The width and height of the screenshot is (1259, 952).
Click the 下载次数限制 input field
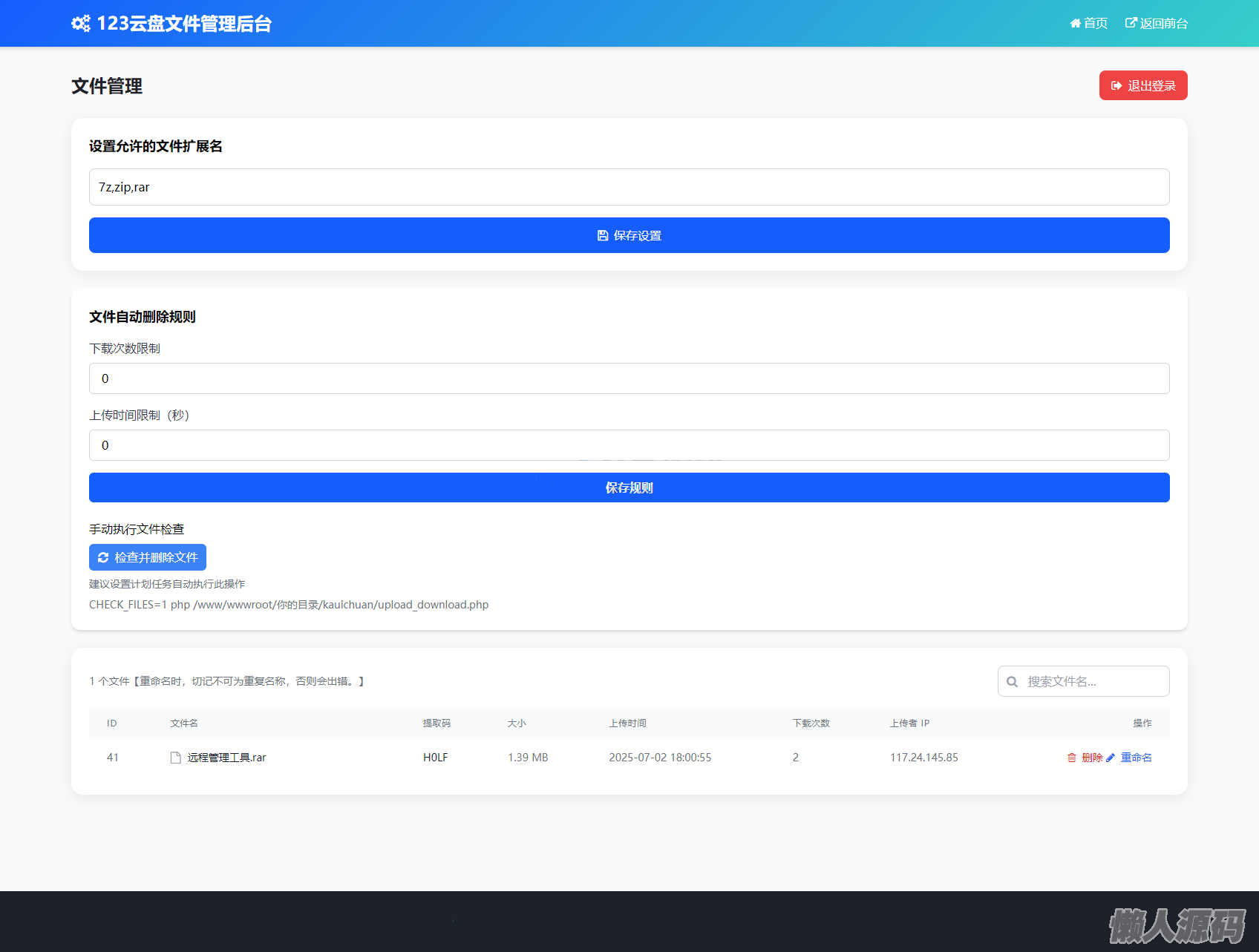(x=629, y=378)
